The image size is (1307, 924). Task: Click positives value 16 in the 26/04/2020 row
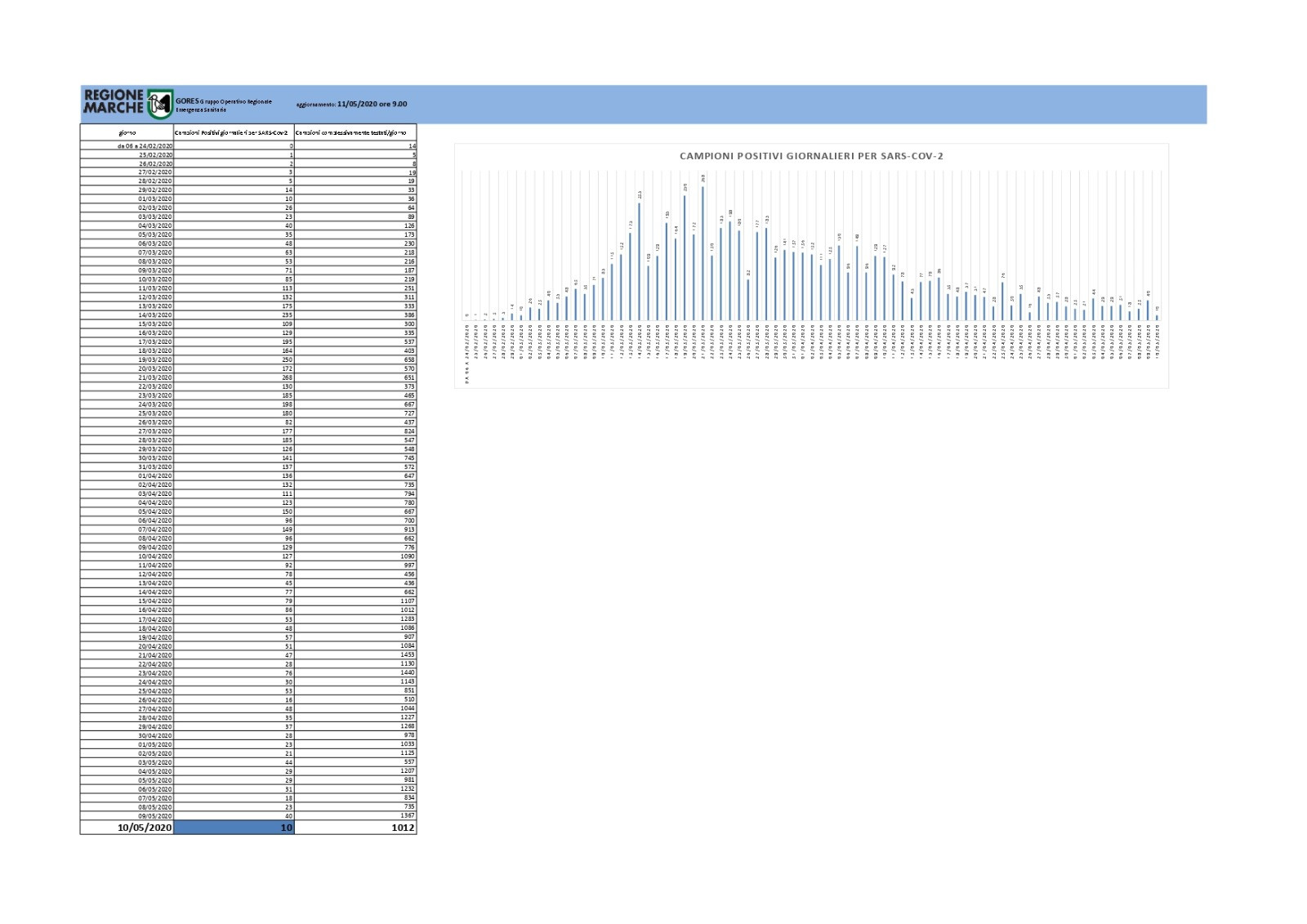(234, 700)
